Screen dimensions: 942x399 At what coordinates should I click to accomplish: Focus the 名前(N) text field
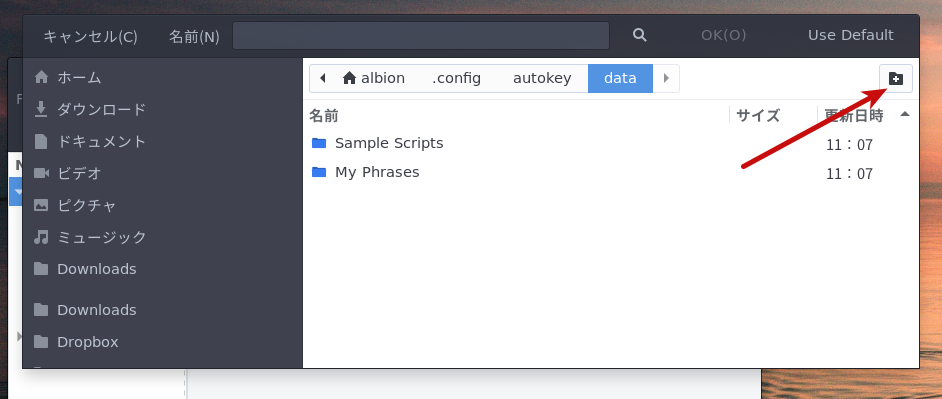pyautogui.click(x=421, y=35)
